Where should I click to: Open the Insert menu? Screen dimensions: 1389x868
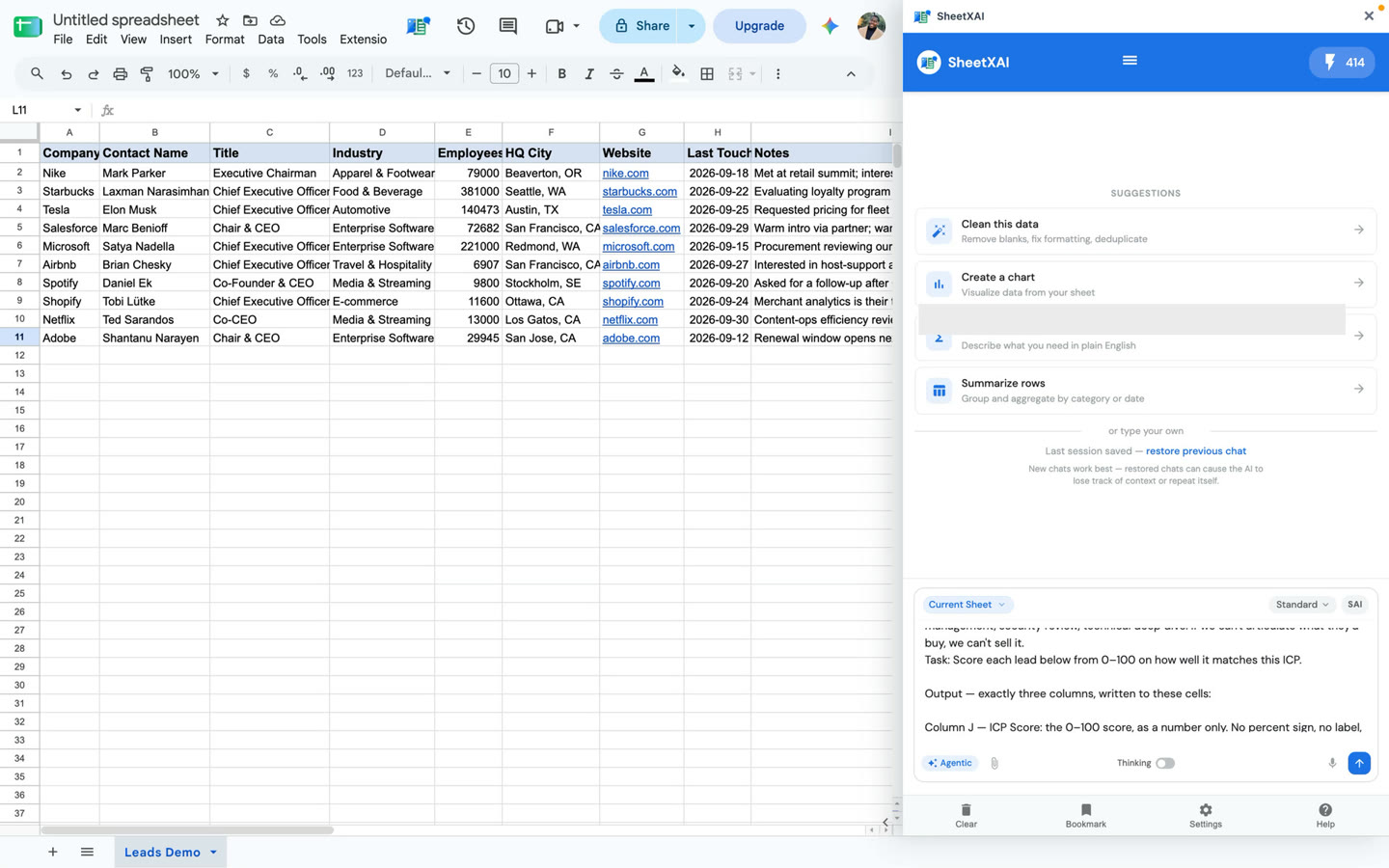[x=176, y=40]
